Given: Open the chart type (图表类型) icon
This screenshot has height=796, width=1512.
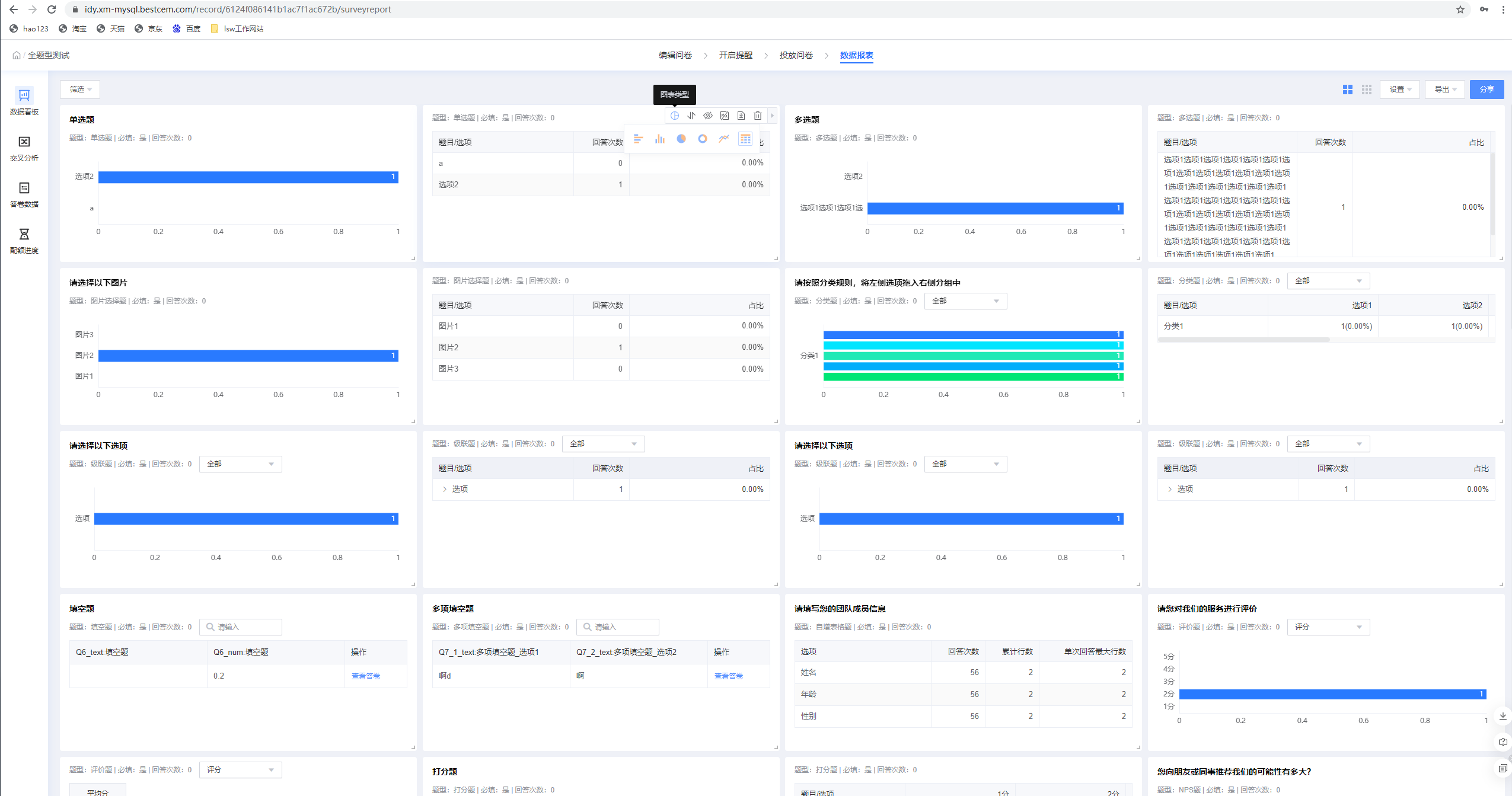Looking at the screenshot, I should tap(675, 116).
